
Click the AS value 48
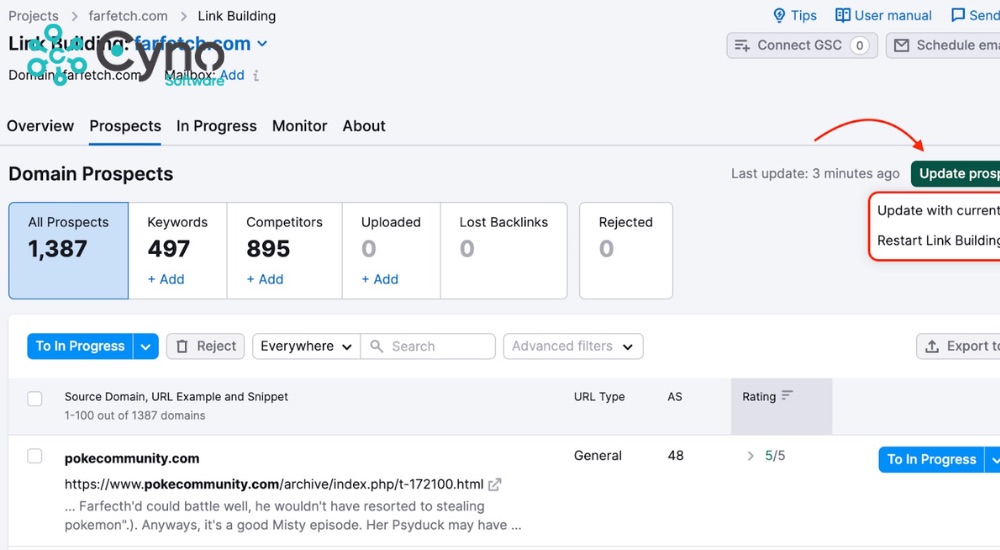click(x=675, y=456)
